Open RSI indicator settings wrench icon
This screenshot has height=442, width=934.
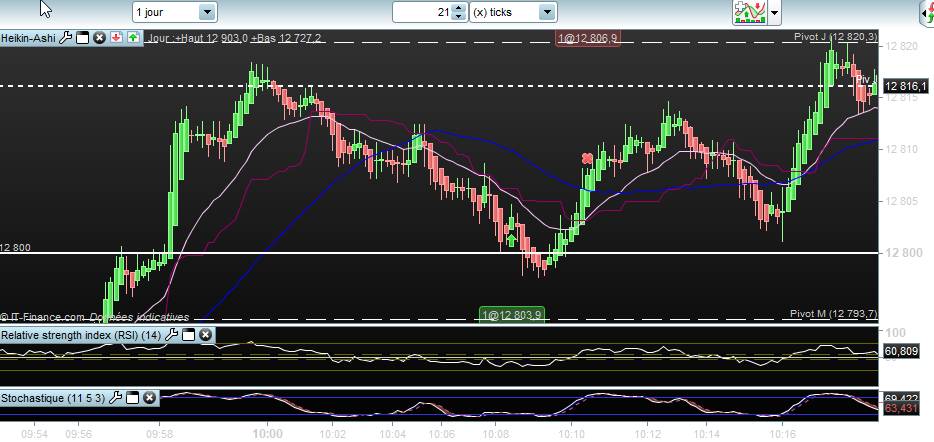[x=171, y=335]
